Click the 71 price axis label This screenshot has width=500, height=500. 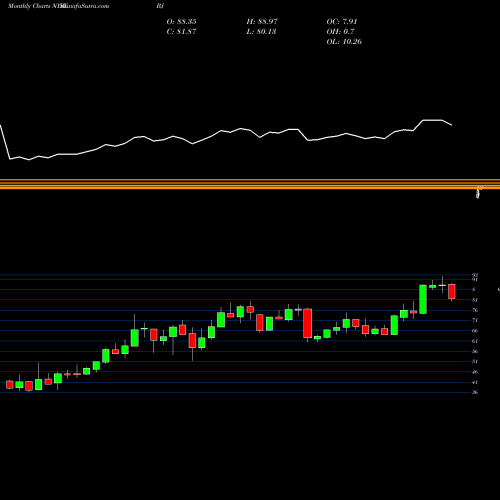click(x=475, y=320)
